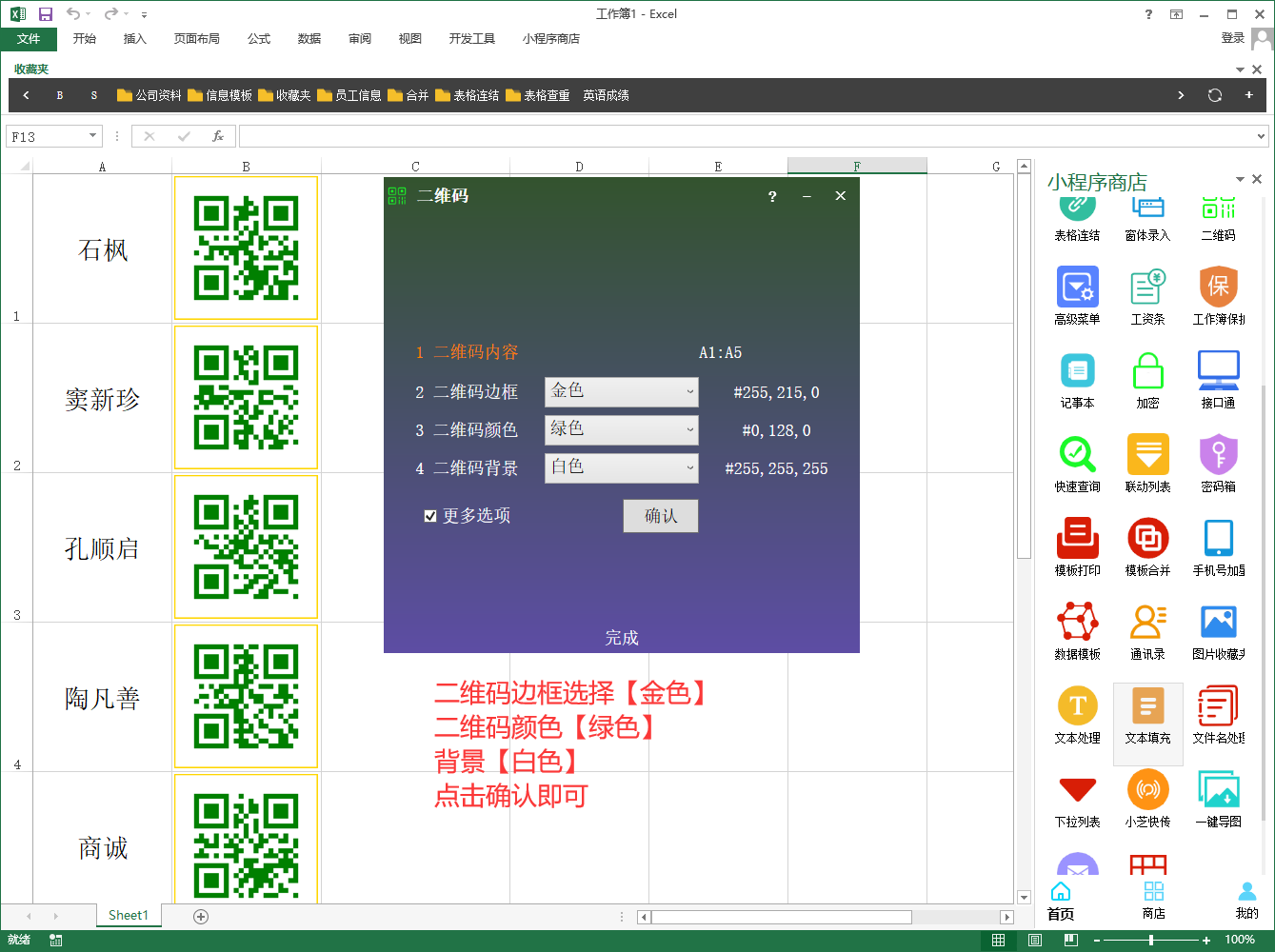Launch the 高级菜单 icon
1275x952 pixels.
click(x=1077, y=287)
